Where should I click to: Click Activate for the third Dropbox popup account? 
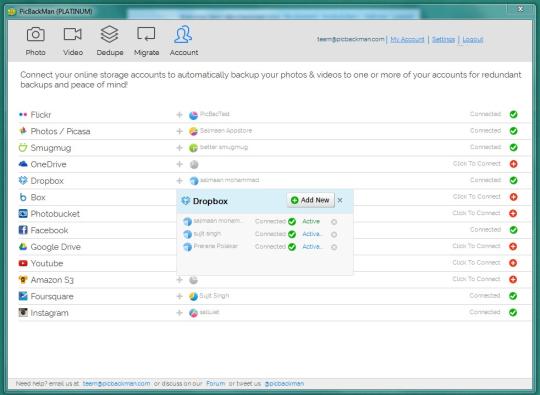click(x=312, y=247)
